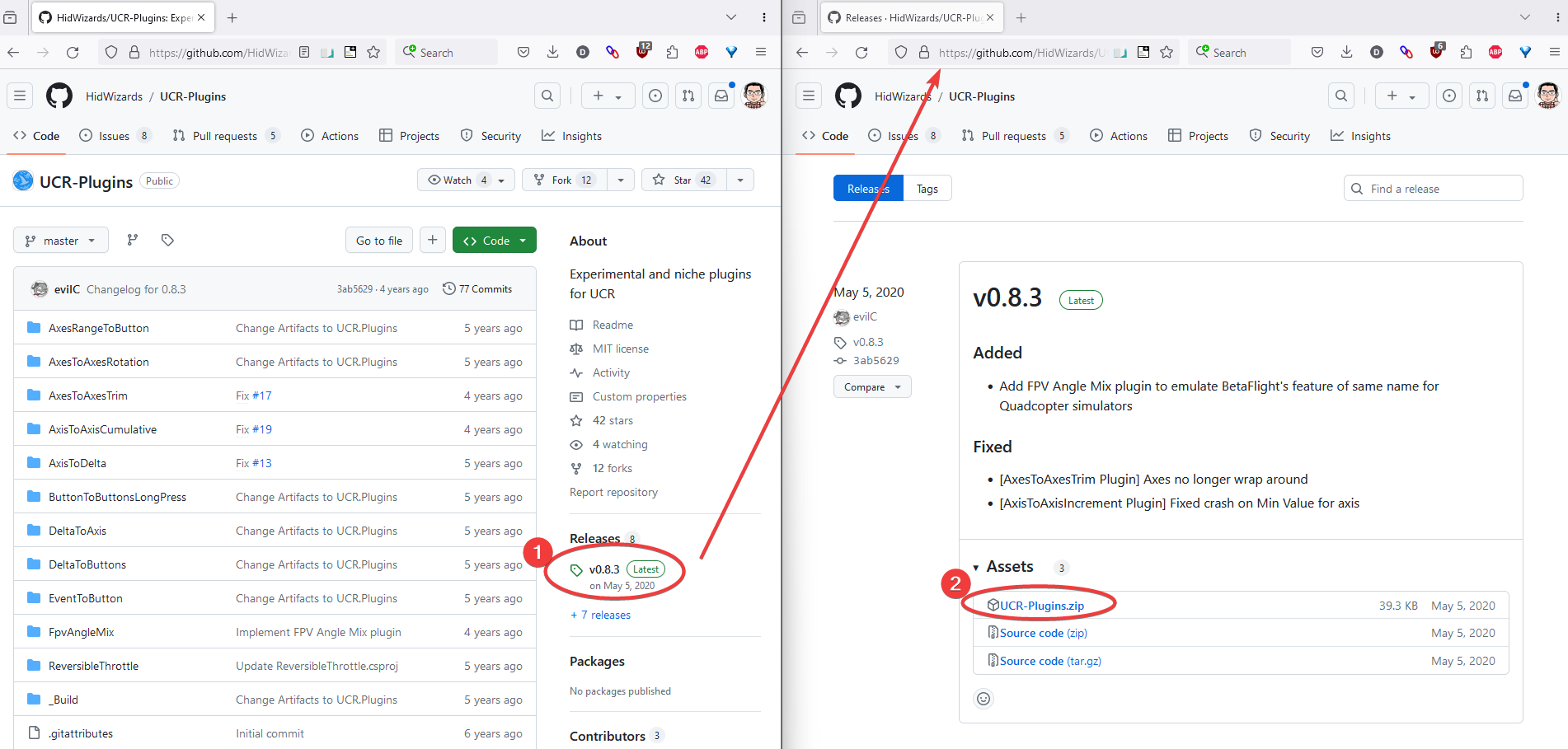Open HidWizards owner link in left window
Screen dimensions: 1568x749
114,96
